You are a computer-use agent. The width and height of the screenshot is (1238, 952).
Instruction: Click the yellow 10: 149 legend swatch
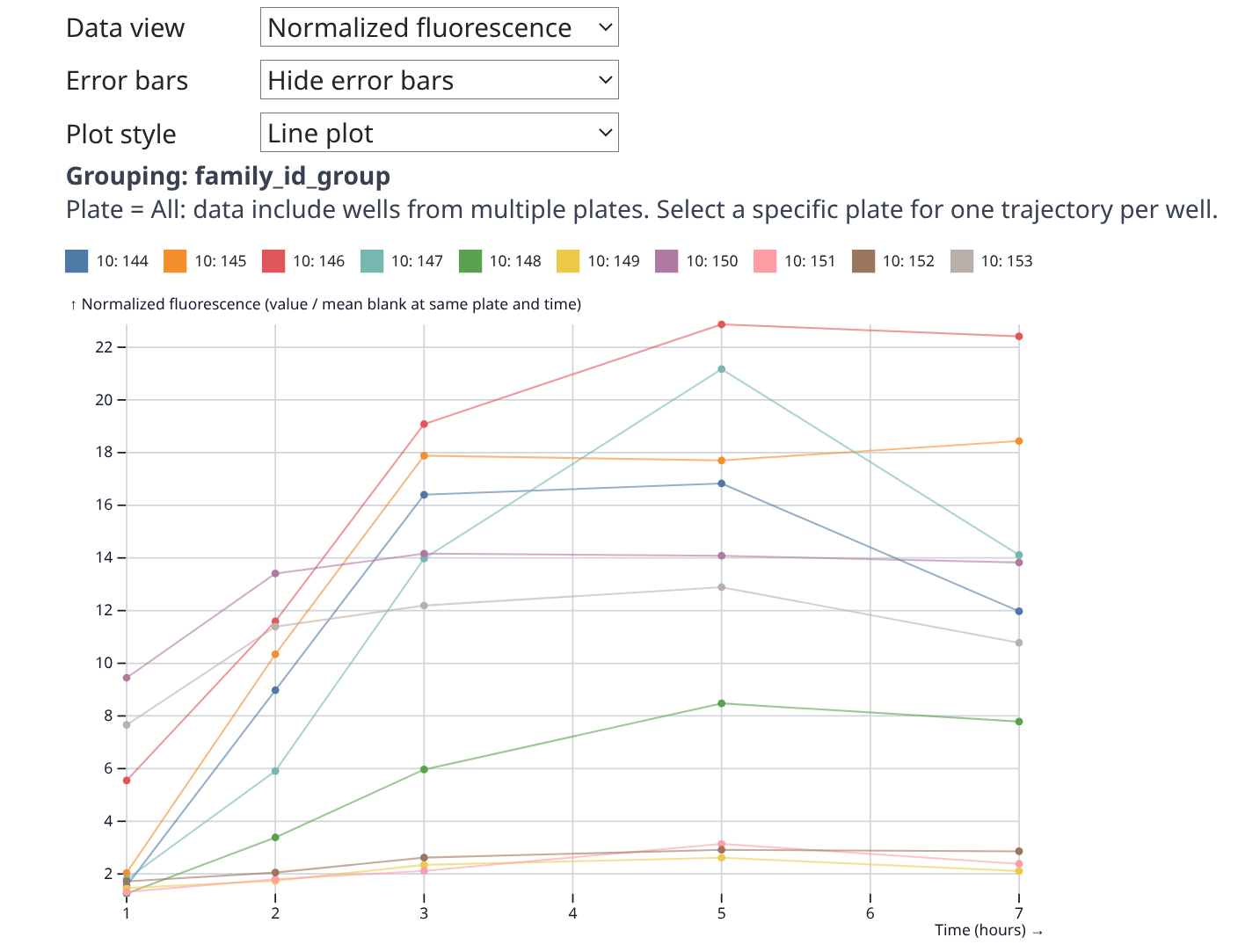pyautogui.click(x=569, y=261)
